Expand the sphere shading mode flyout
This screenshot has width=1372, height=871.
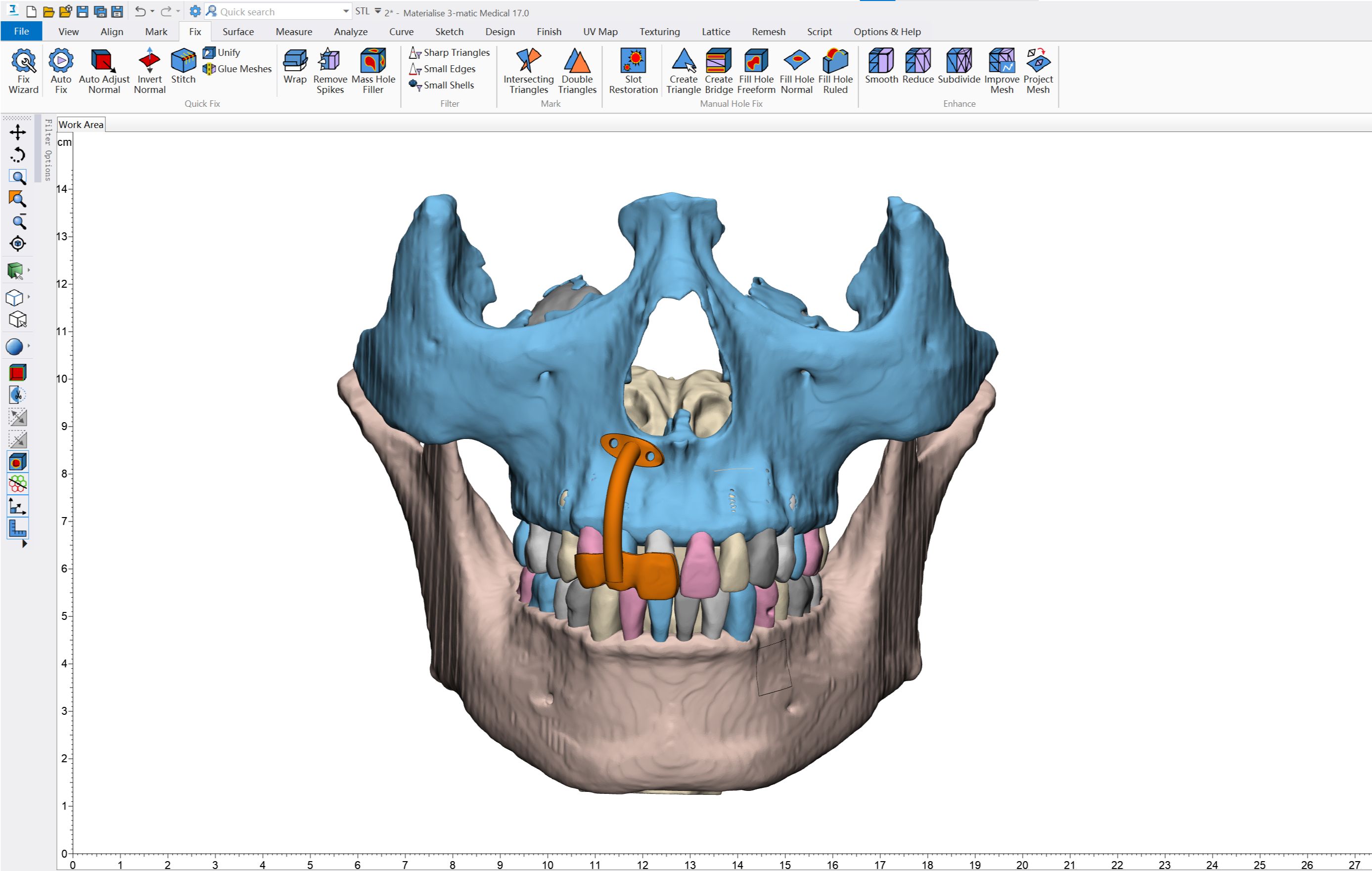coord(29,346)
